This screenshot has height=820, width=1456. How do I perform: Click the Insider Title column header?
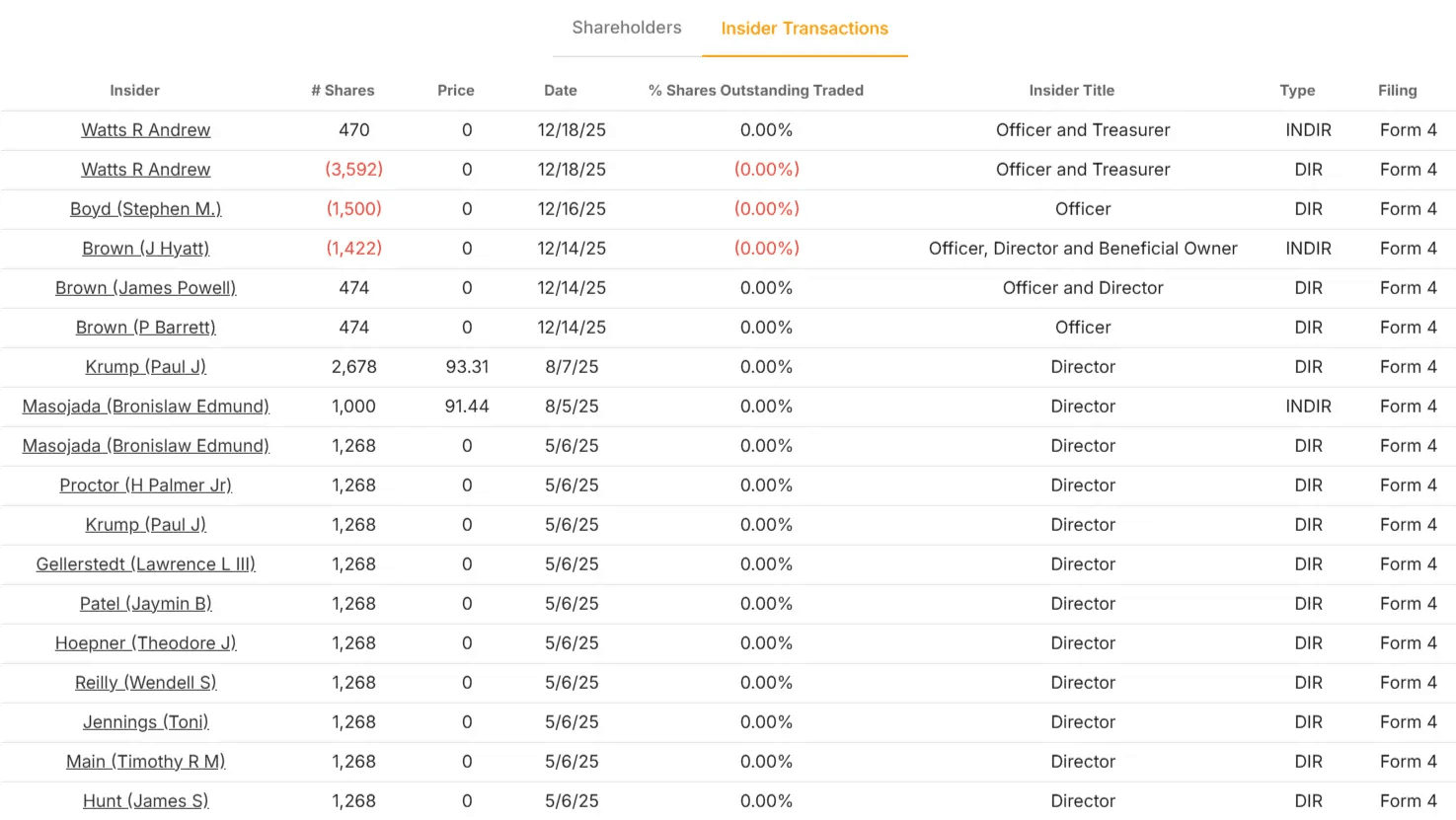[x=1071, y=90]
